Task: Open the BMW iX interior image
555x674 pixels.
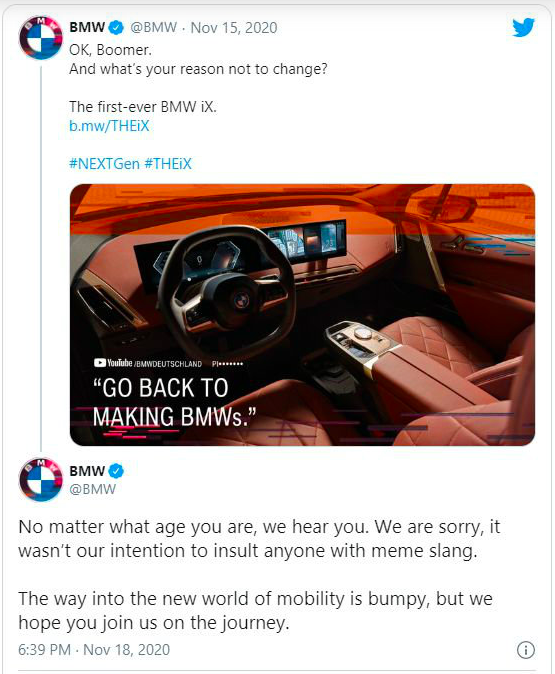Action: pyautogui.click(x=302, y=315)
